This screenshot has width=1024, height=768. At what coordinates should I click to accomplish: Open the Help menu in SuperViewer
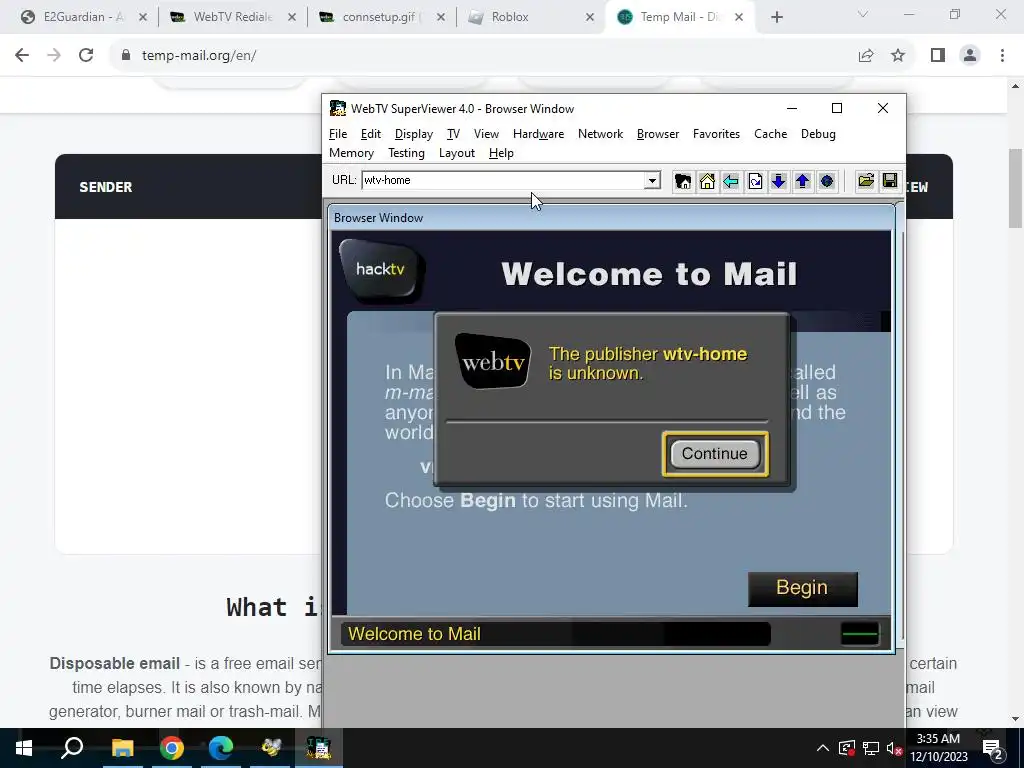click(501, 153)
